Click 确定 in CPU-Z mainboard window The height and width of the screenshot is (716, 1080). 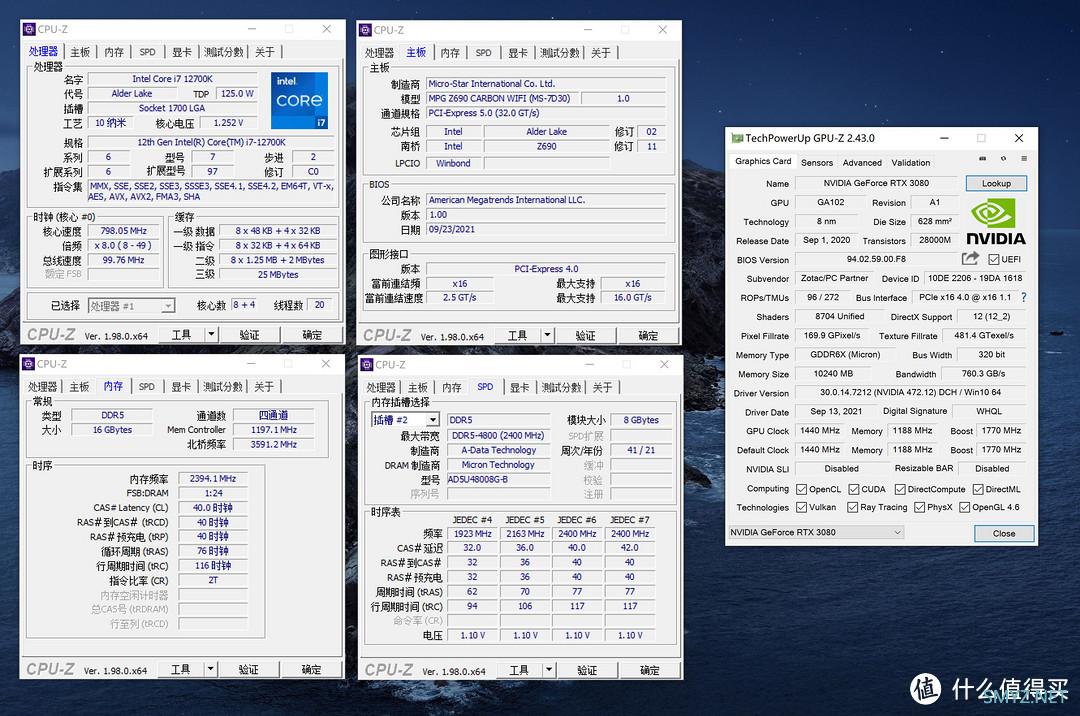pyautogui.click(x=647, y=335)
